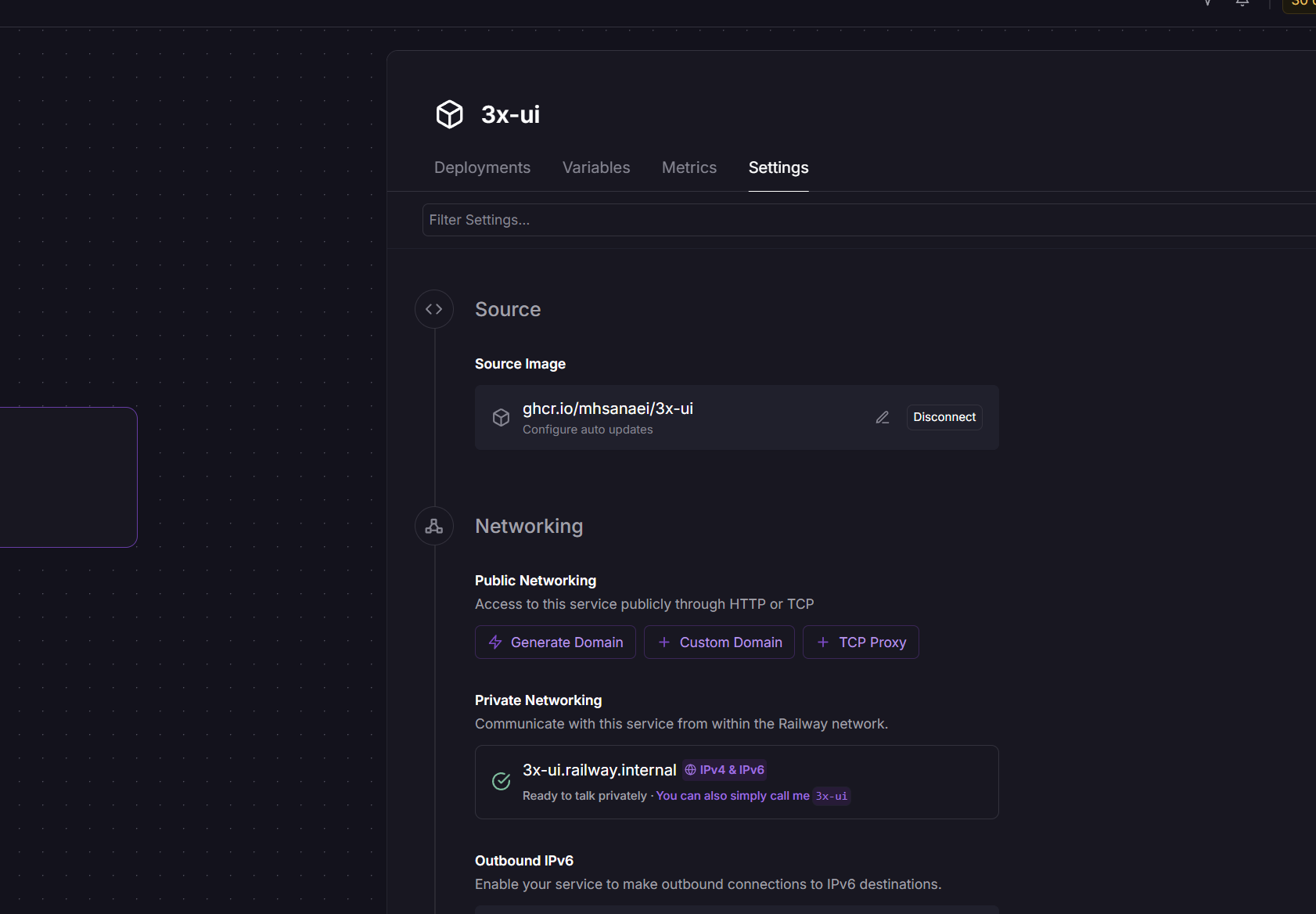This screenshot has width=1316, height=914.
Task: Edit the source image with pencil icon
Action: (x=883, y=417)
